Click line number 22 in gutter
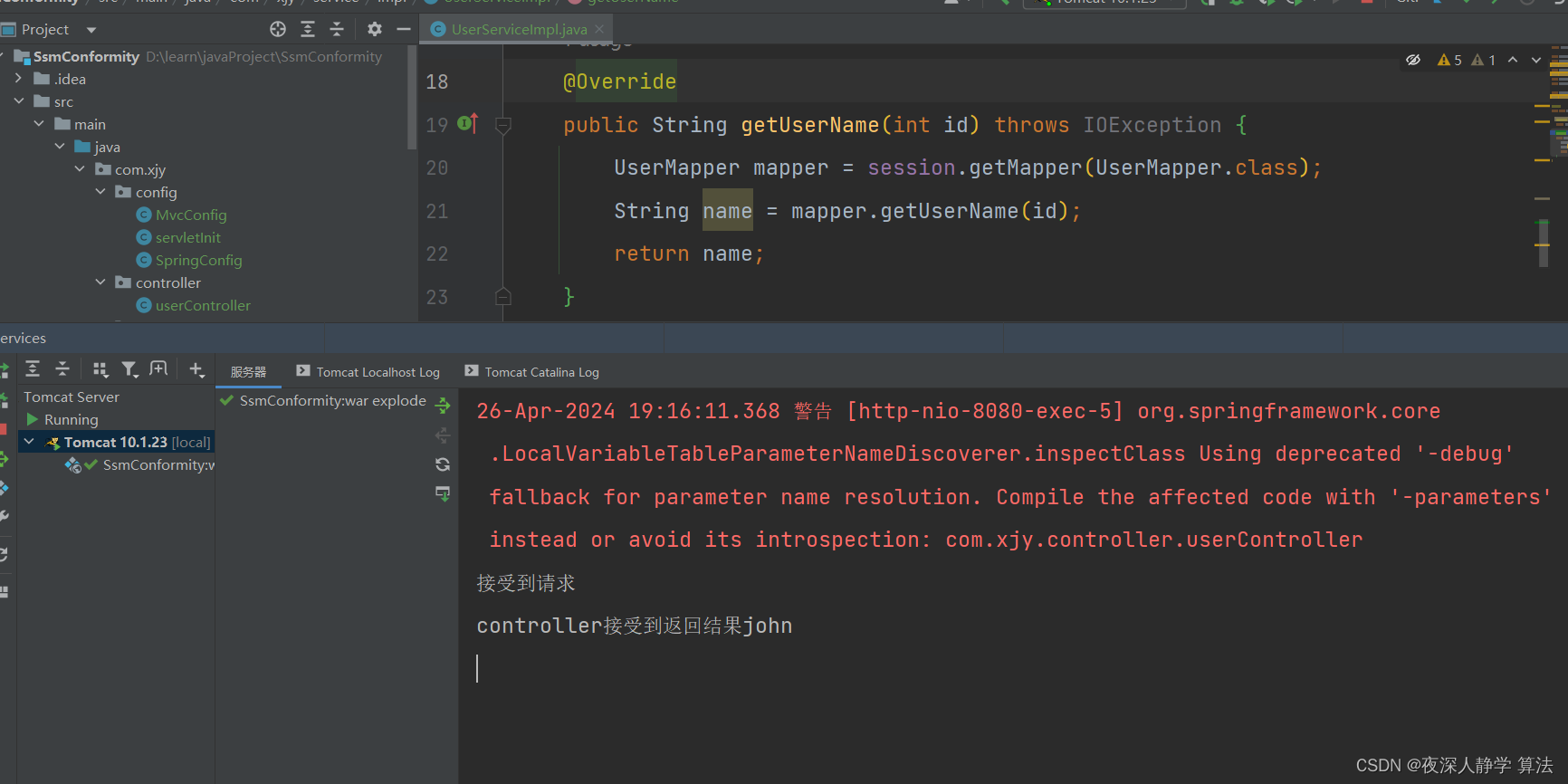Image resolution: width=1568 pixels, height=784 pixels. point(437,253)
